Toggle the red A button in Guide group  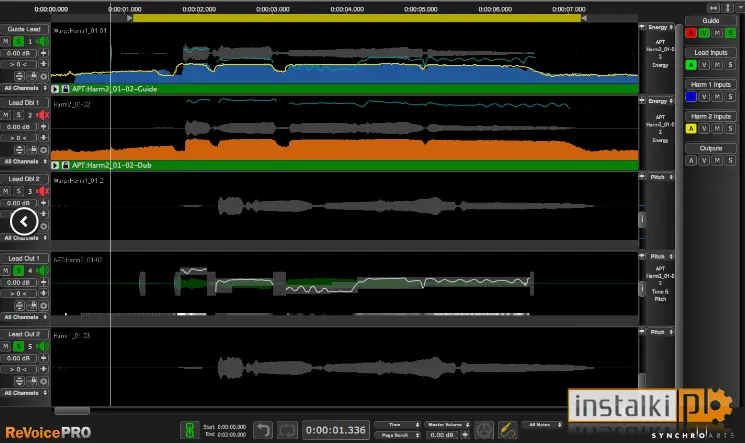click(x=691, y=33)
